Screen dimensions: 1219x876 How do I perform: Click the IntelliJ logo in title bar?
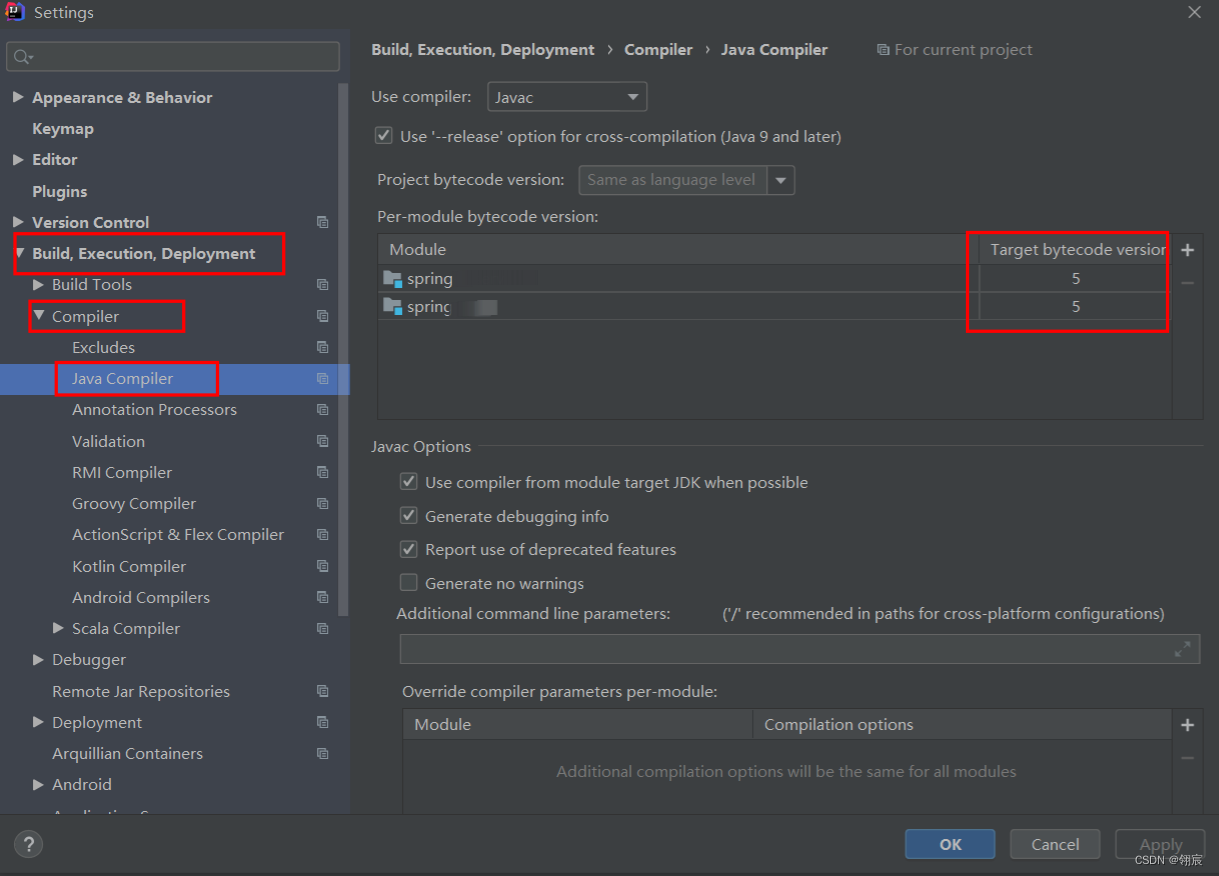coord(14,12)
